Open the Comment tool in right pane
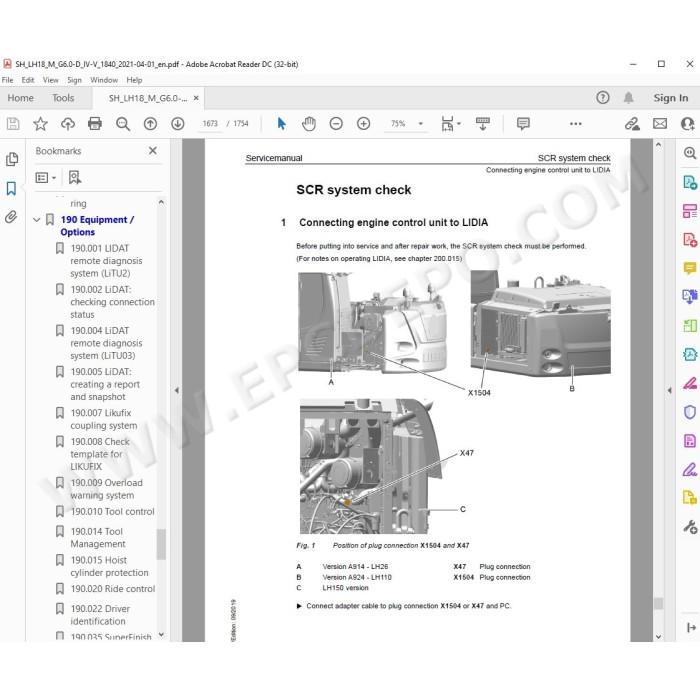This screenshot has width=700, height=700. (690, 268)
